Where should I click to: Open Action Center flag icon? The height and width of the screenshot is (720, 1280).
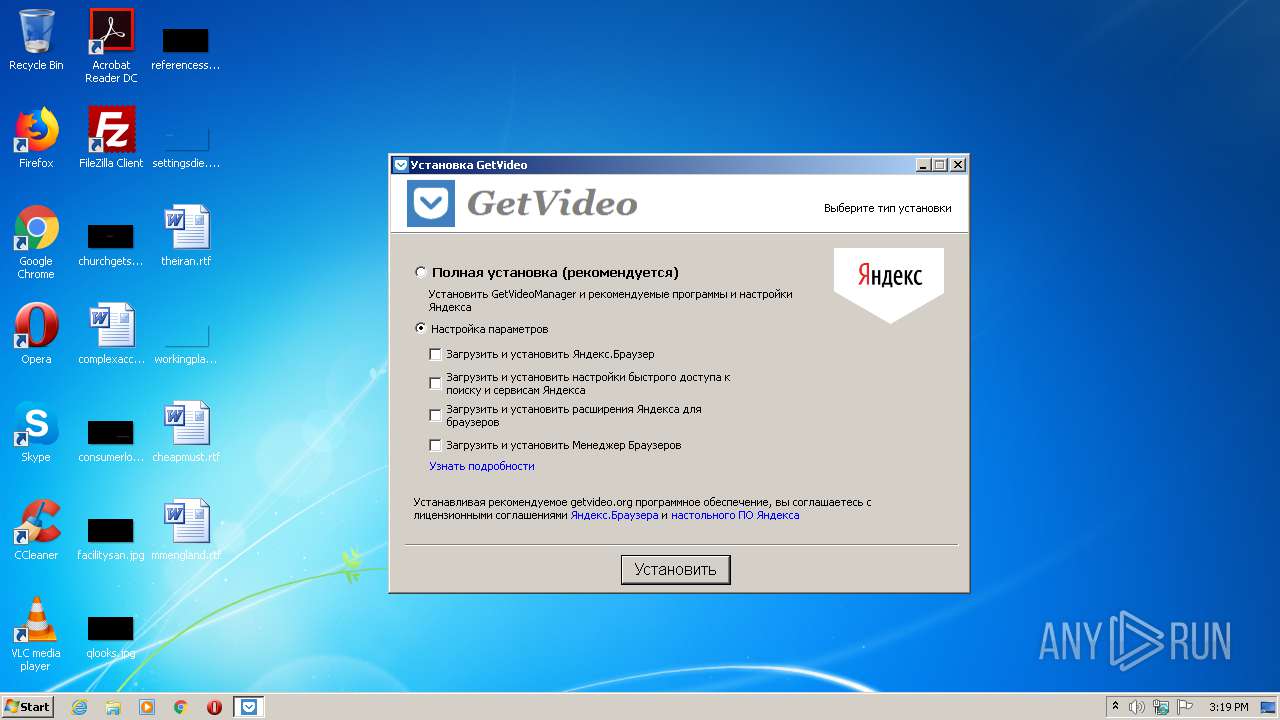(1185, 707)
